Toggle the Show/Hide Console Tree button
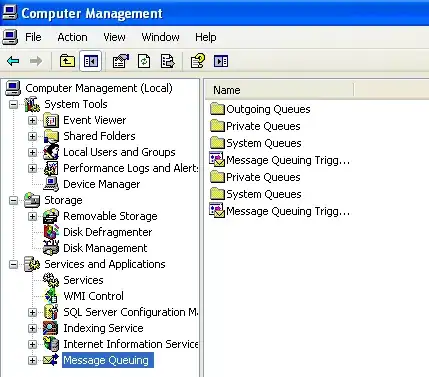Image resolution: width=429 pixels, height=377 pixels. tap(90, 61)
